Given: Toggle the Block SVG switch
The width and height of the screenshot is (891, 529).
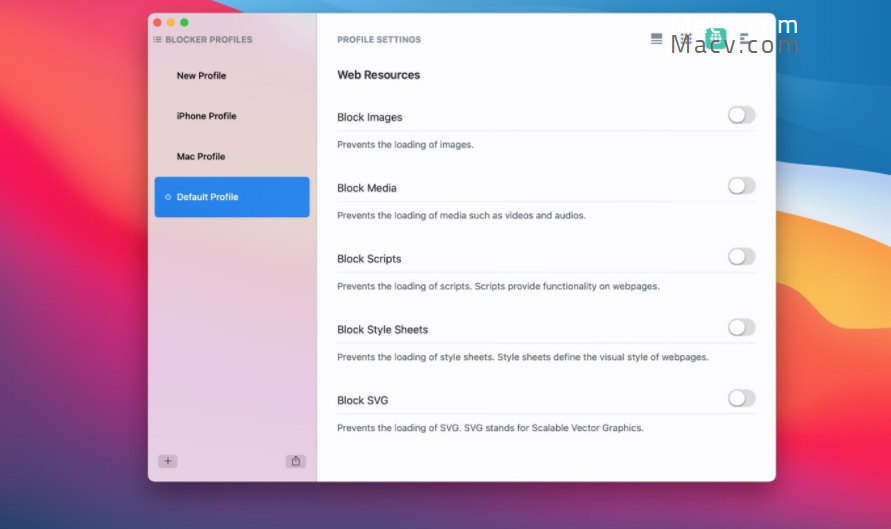Looking at the screenshot, I should point(742,398).
